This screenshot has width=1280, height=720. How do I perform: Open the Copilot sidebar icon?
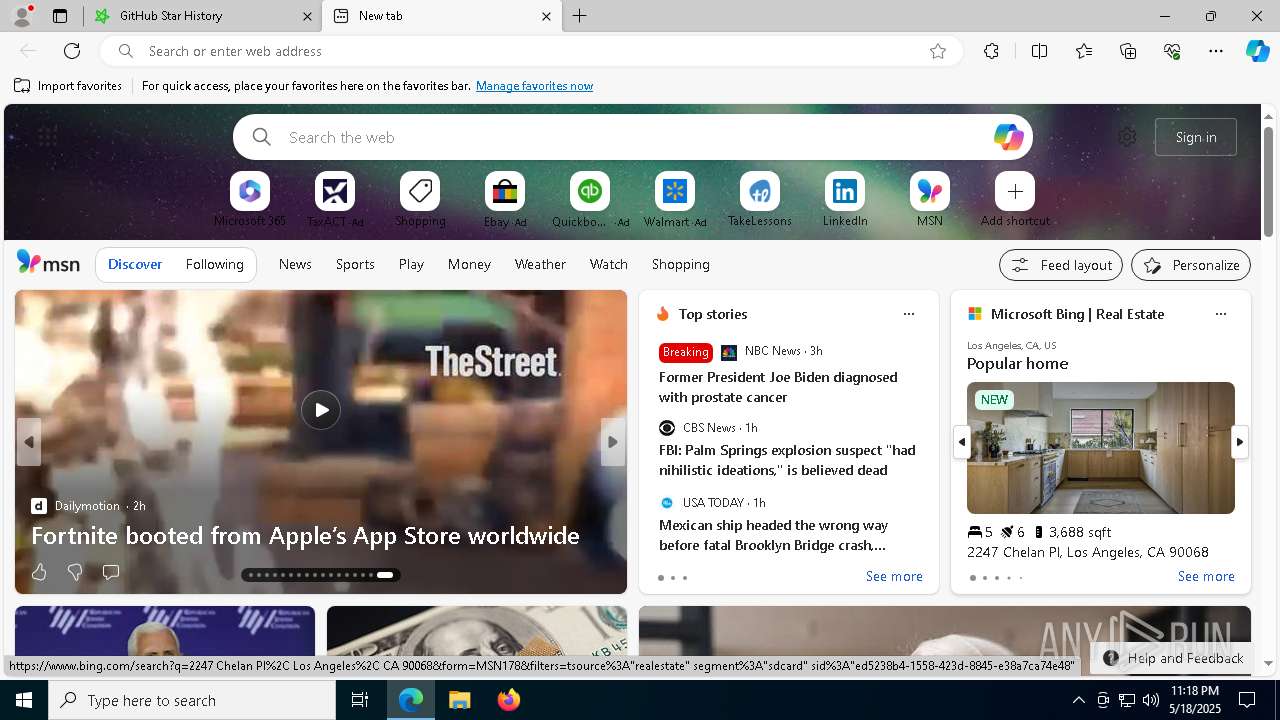click(x=1258, y=51)
